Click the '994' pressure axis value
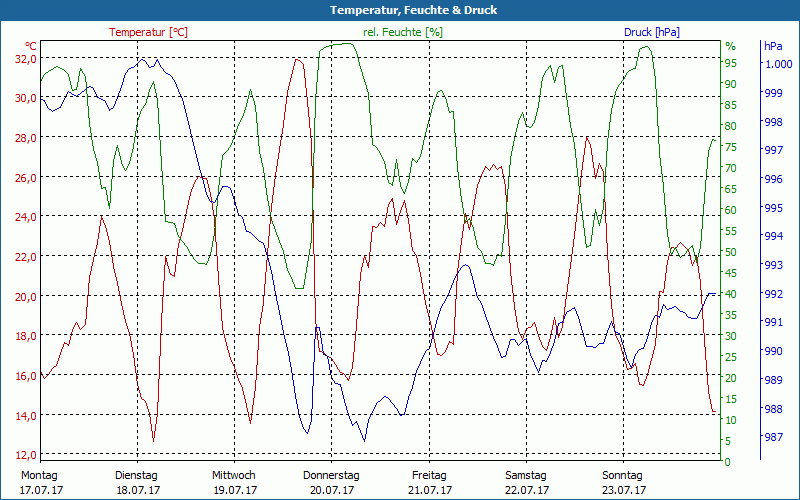 tap(773, 236)
